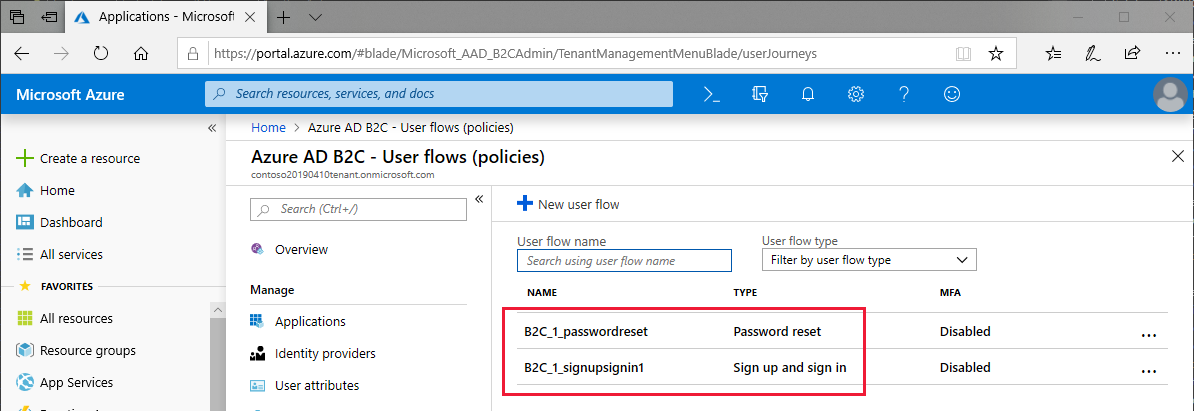Viewport: 1194px width, 411px height.
Task: Click the browser refresh icon
Action: (101, 53)
